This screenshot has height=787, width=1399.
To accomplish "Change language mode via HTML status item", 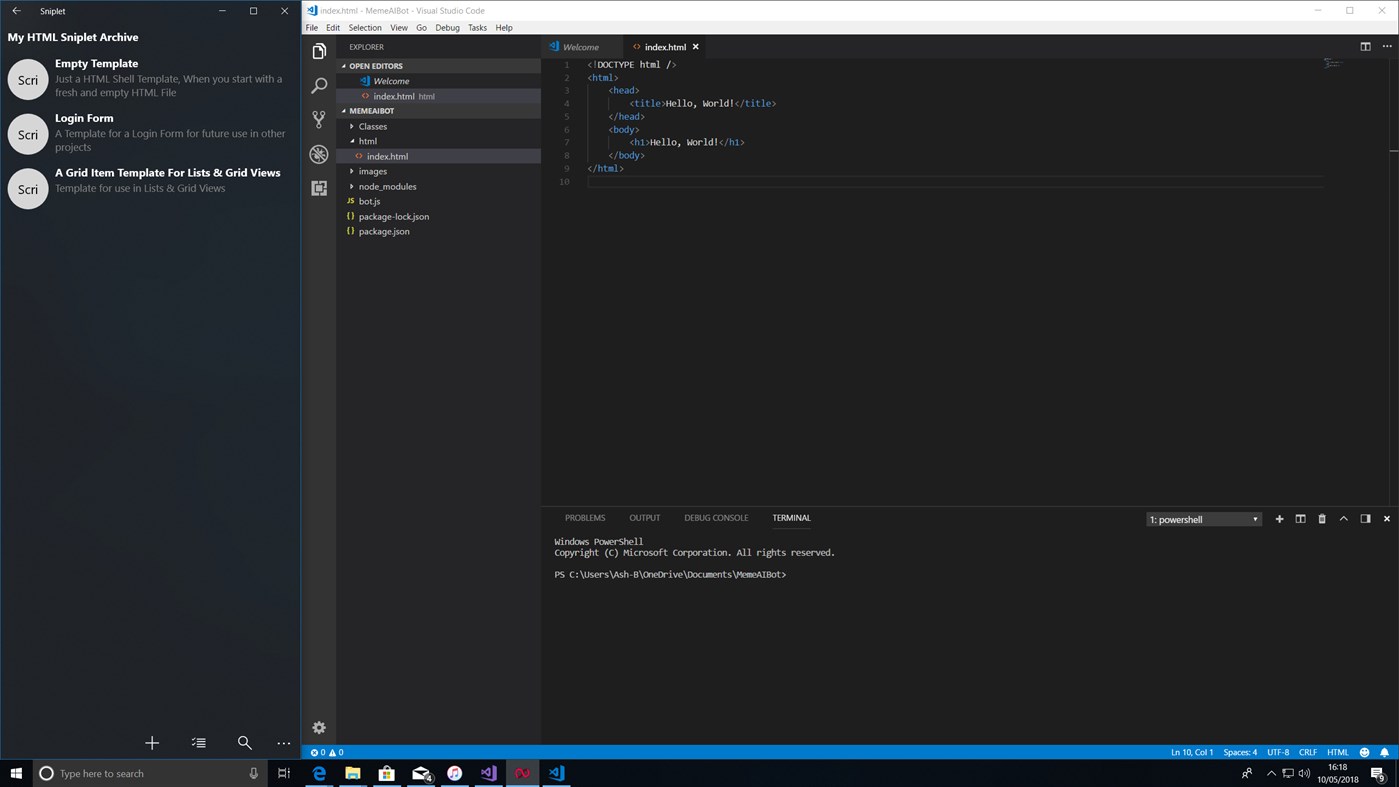I will point(1338,752).
